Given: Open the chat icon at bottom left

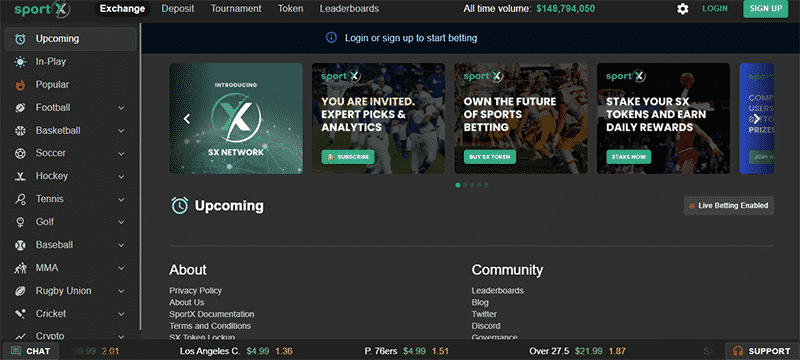Looking at the screenshot, I should click(16, 351).
